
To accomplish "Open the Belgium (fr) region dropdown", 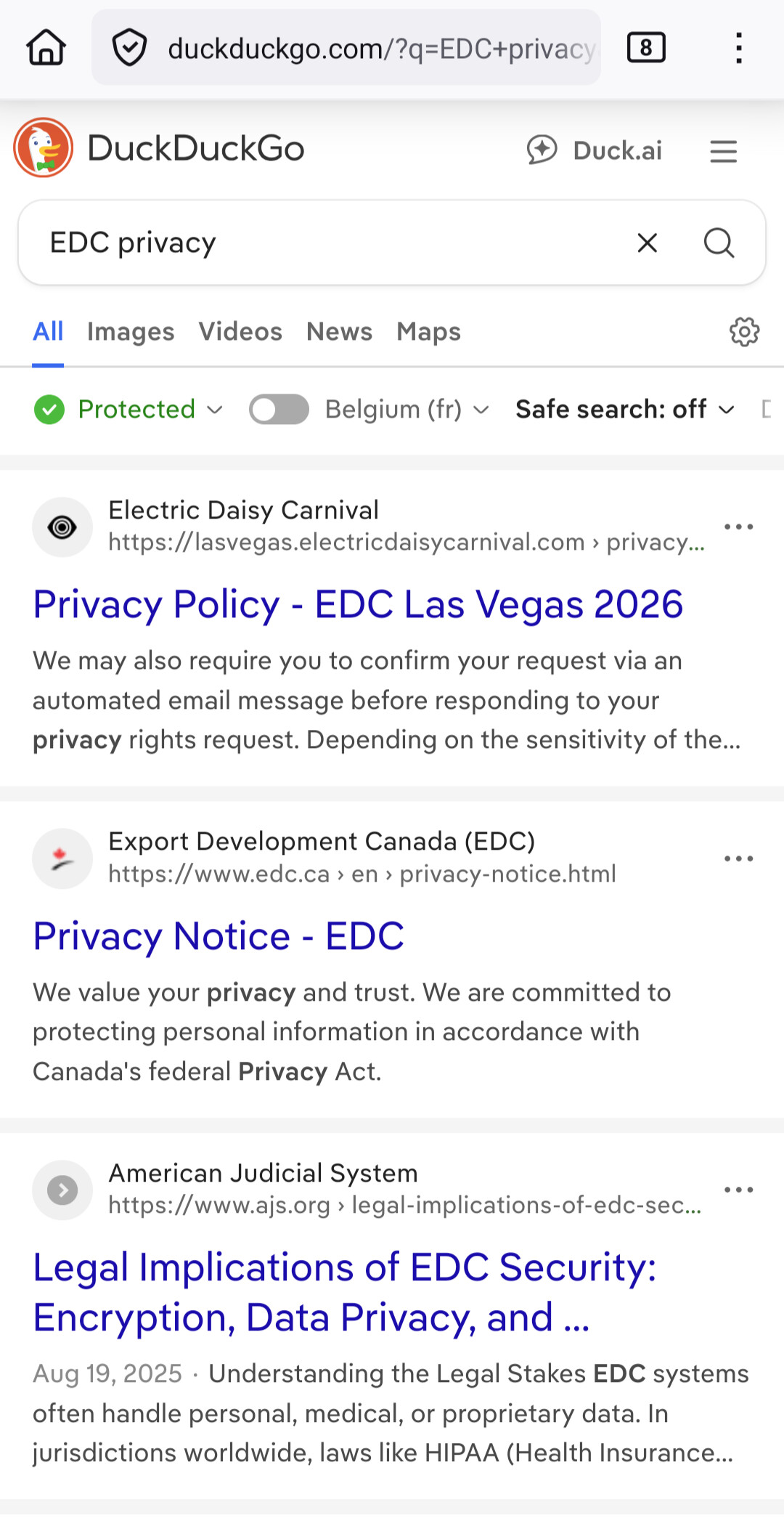I will [x=407, y=410].
